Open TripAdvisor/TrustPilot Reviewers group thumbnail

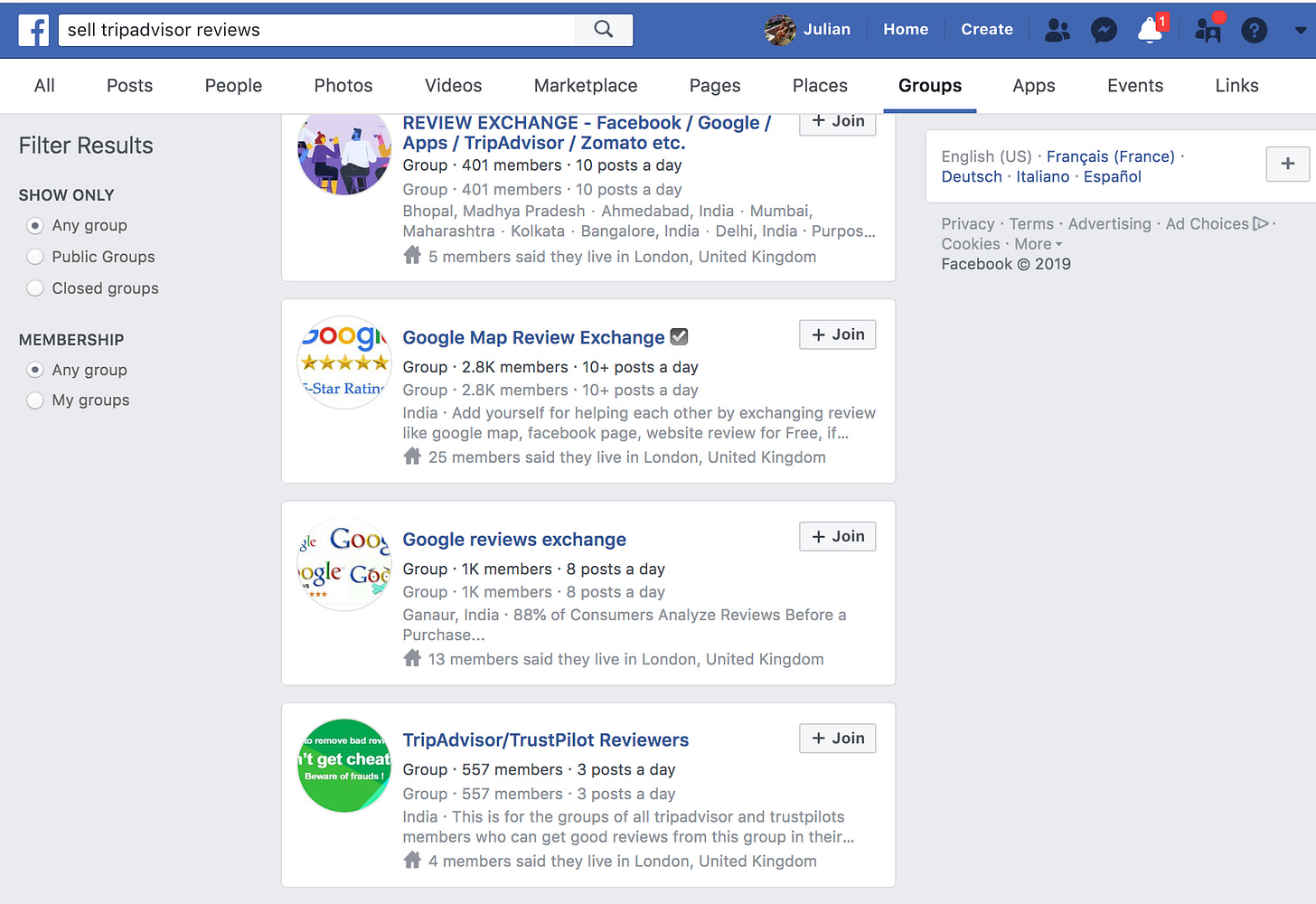pos(344,766)
